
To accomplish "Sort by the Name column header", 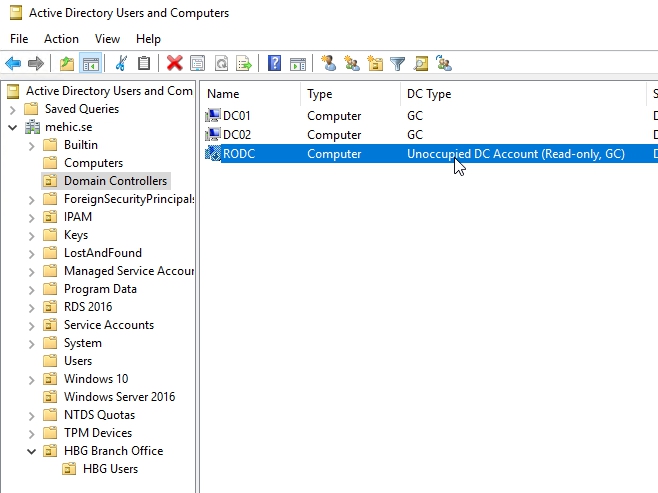I will click(250, 94).
